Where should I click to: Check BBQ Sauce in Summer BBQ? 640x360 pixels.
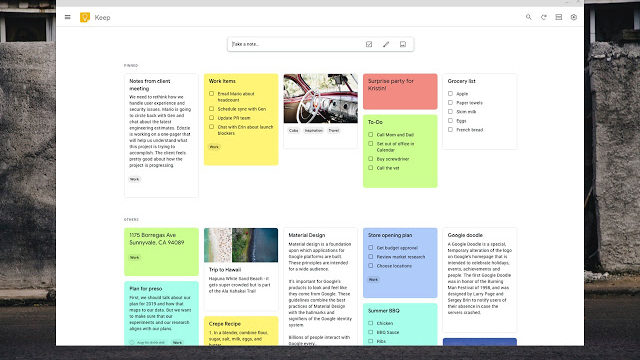371,332
